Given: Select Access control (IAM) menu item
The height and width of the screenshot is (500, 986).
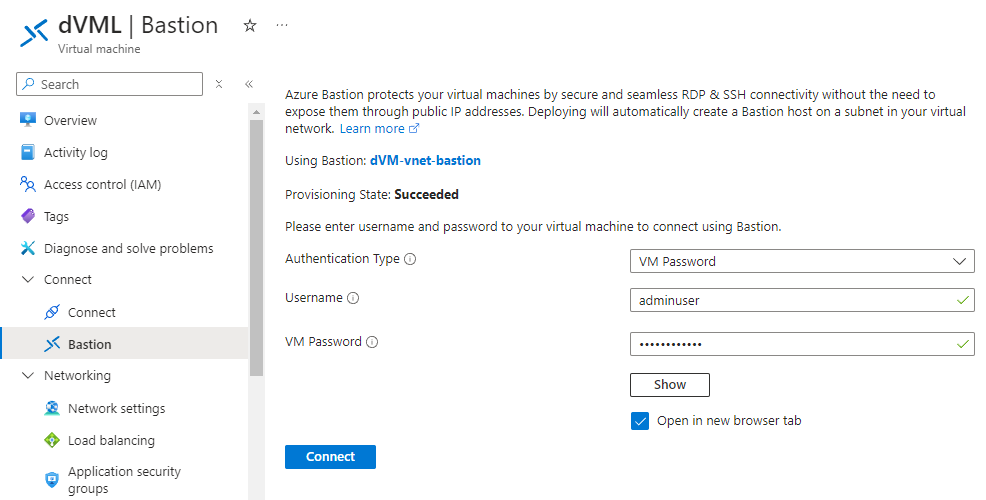Looking at the screenshot, I should click(x=102, y=185).
